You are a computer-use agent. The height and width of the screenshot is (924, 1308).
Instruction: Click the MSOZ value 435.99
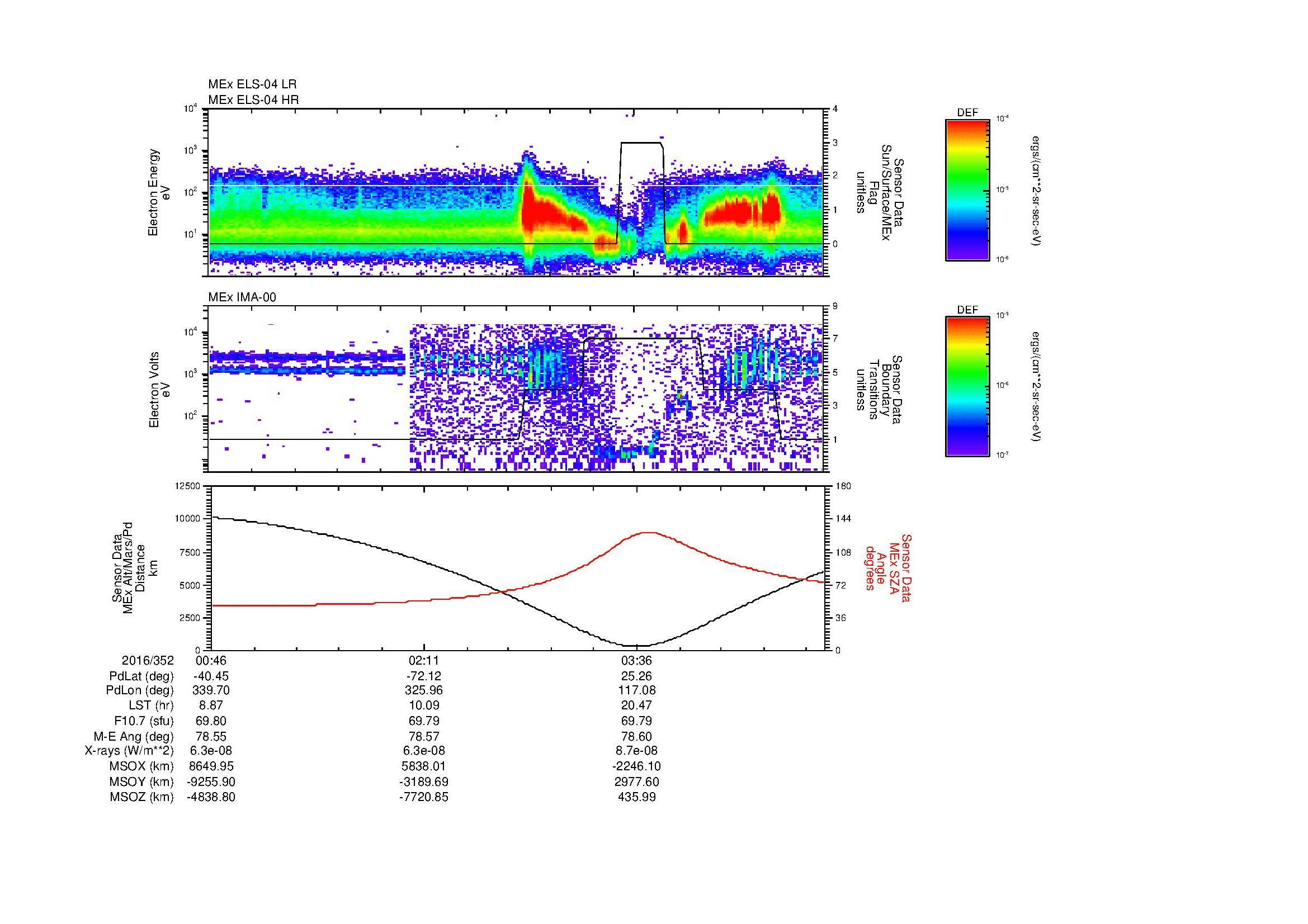point(636,797)
